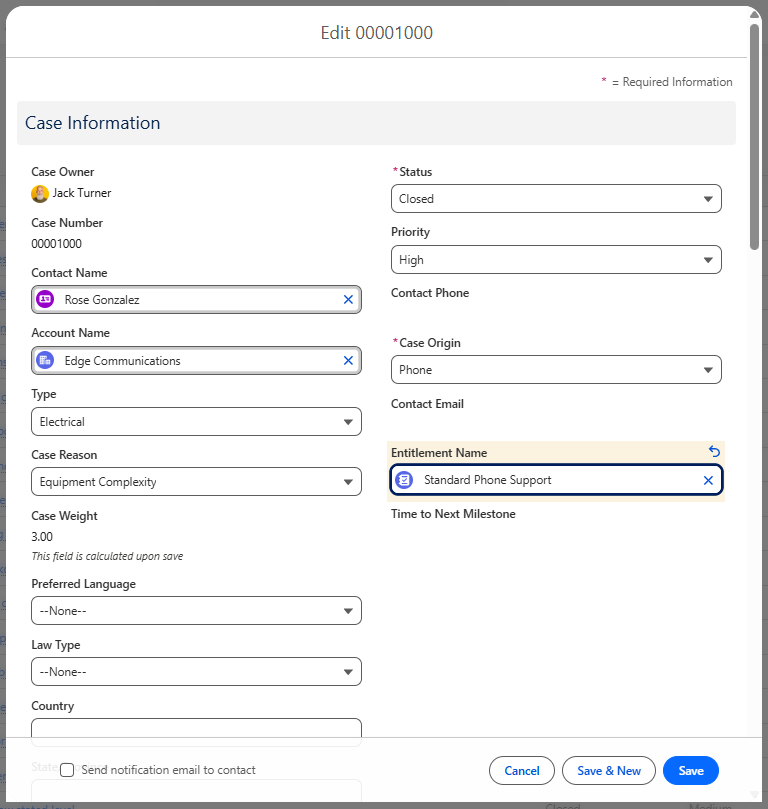Undo the Entitlement Name field change
This screenshot has width=768, height=809.
click(714, 452)
